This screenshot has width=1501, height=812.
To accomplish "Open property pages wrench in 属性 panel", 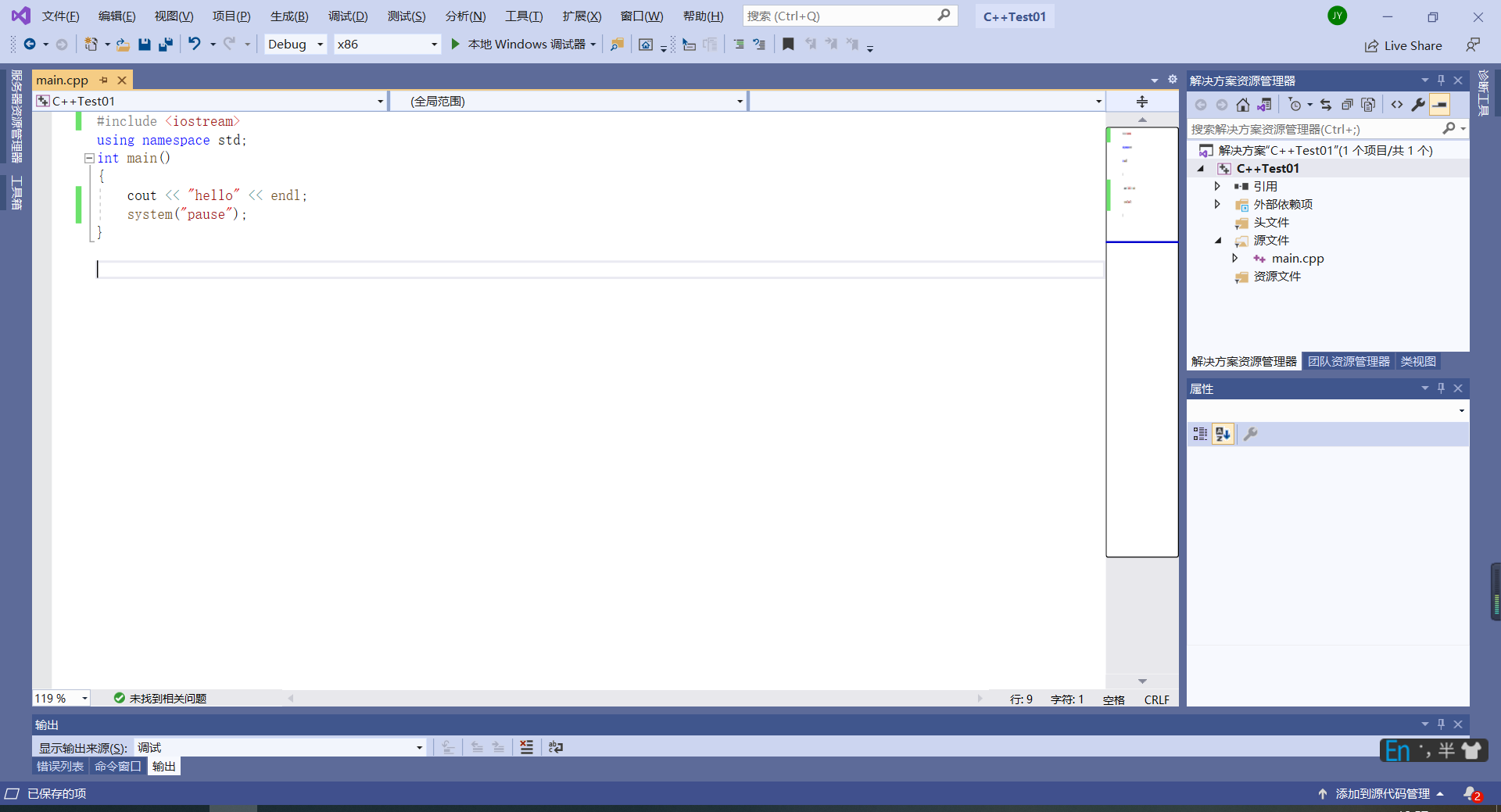I will pyautogui.click(x=1250, y=434).
